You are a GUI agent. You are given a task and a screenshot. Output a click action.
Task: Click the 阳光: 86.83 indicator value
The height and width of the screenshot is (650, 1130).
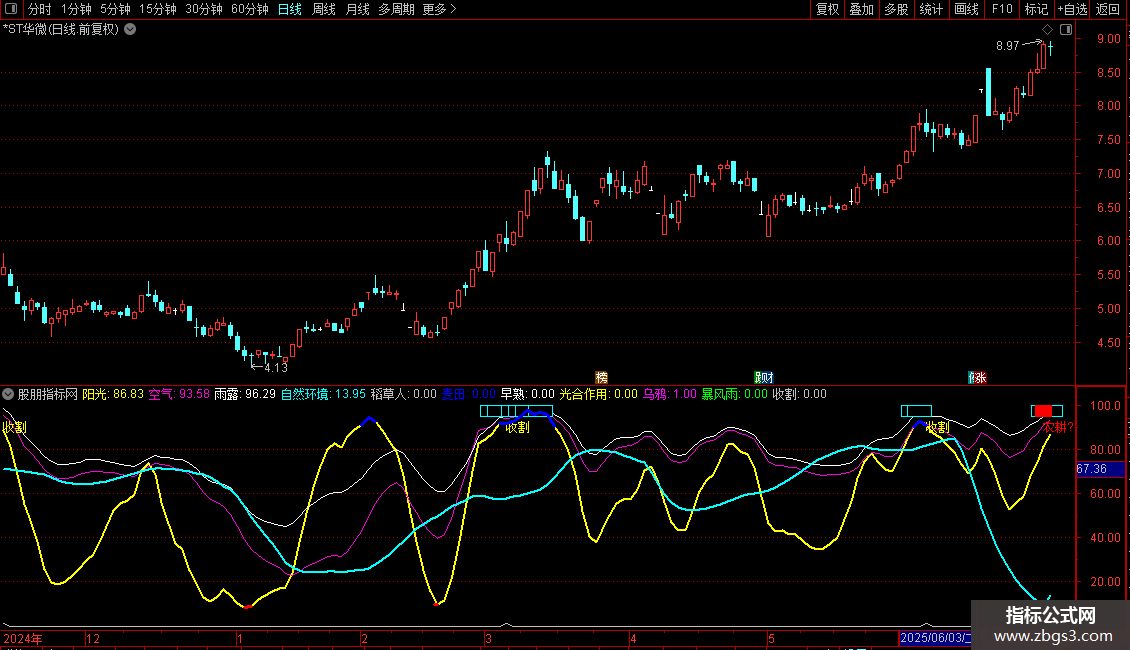coord(113,394)
